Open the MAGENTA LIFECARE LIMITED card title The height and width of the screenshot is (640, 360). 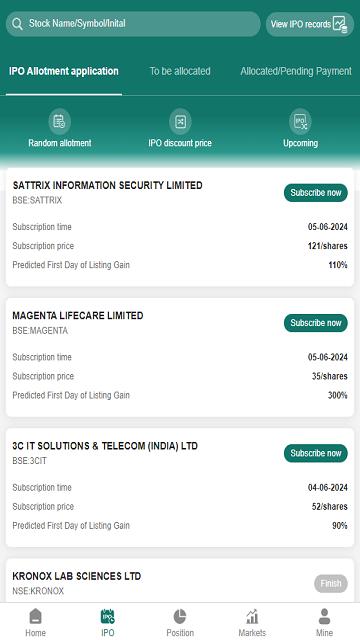[78, 316]
